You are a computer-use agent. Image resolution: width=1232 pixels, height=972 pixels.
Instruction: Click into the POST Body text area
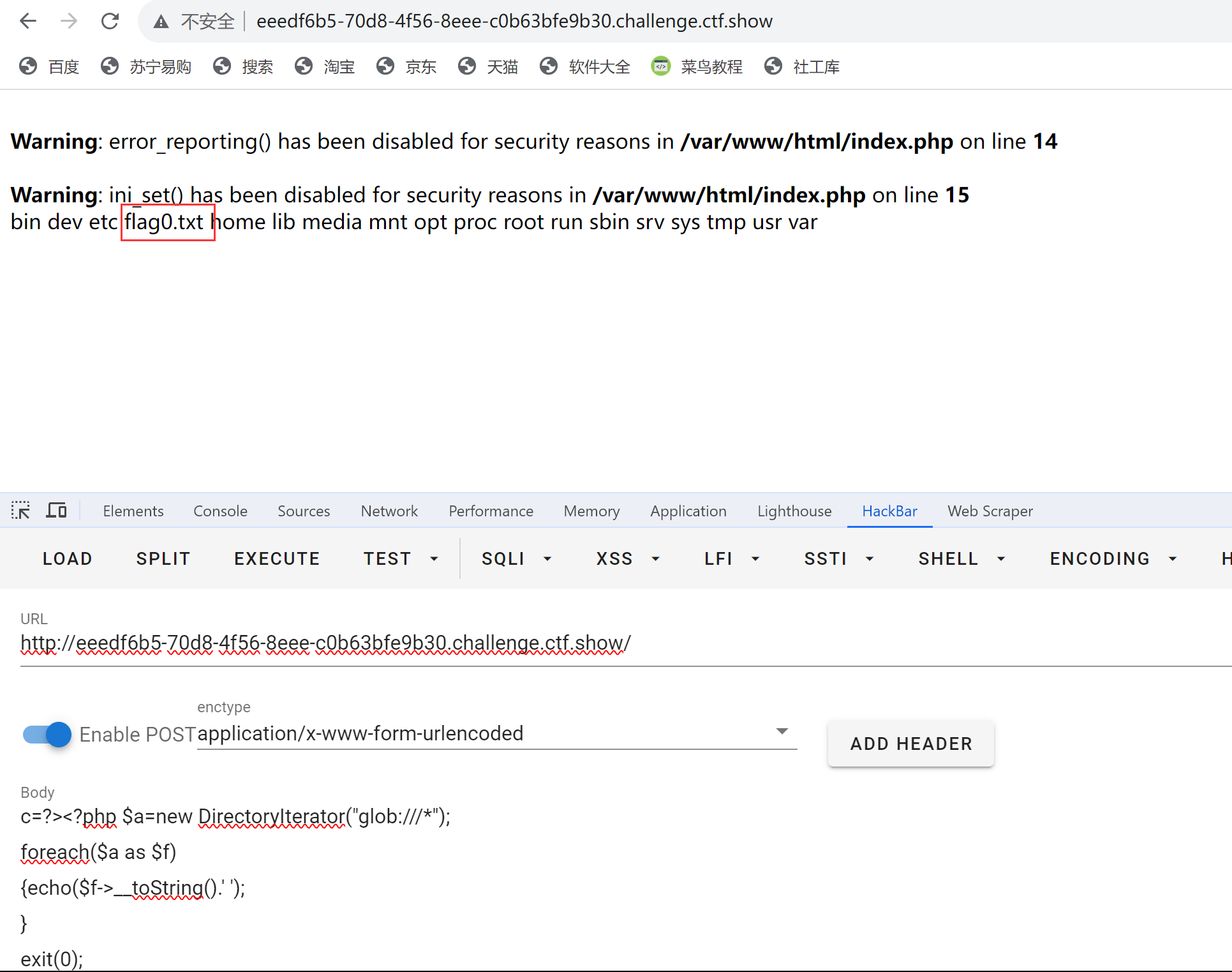[x=625, y=887]
